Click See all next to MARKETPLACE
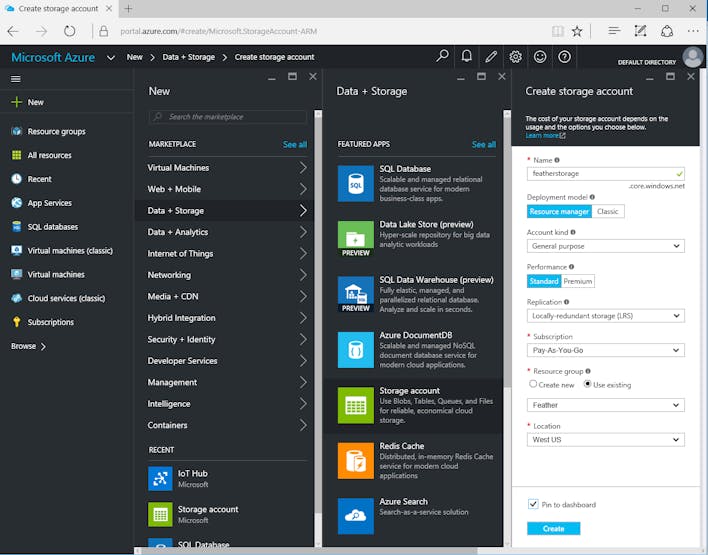The width and height of the screenshot is (708, 555). (295, 145)
